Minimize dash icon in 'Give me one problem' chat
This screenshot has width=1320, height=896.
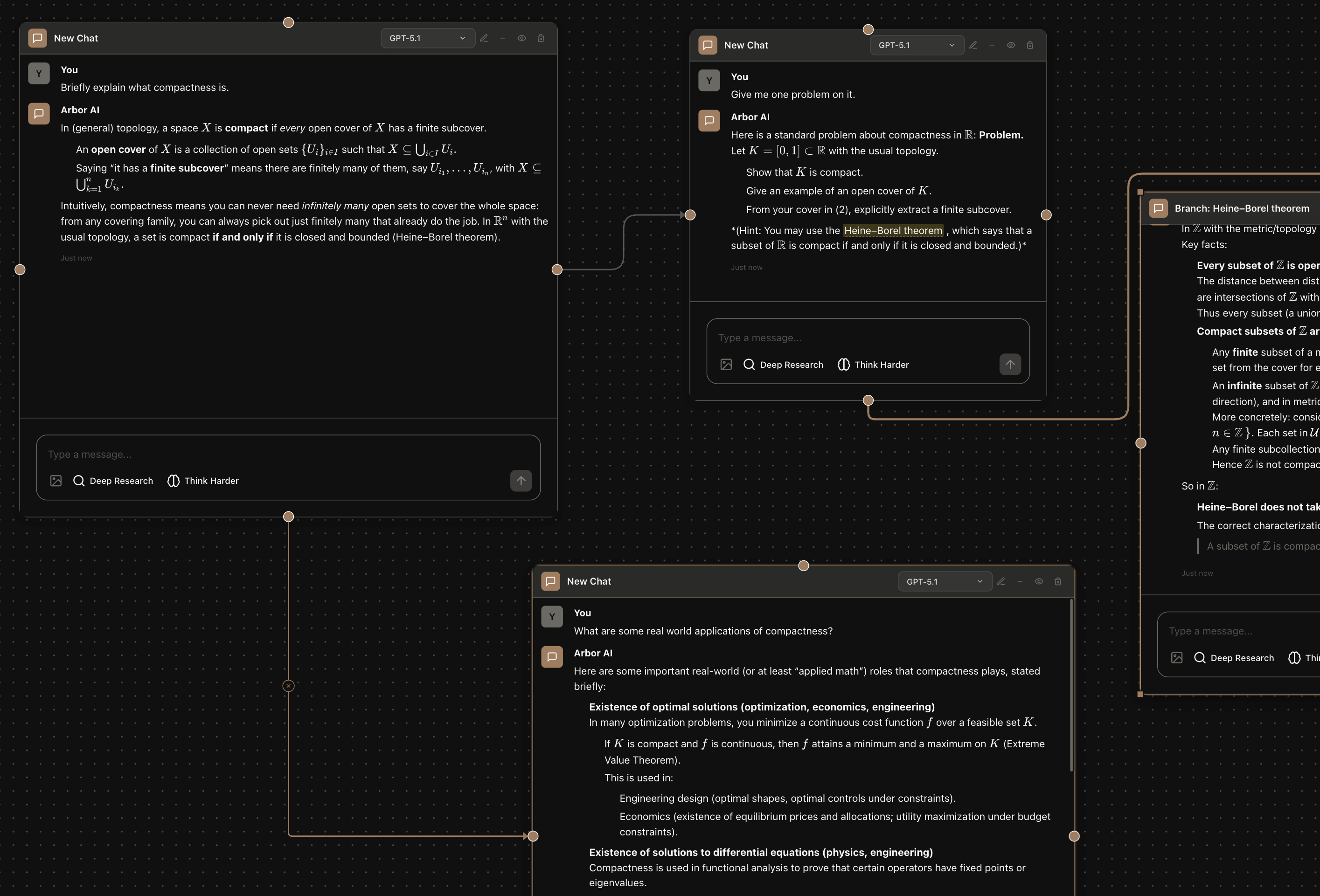992,45
